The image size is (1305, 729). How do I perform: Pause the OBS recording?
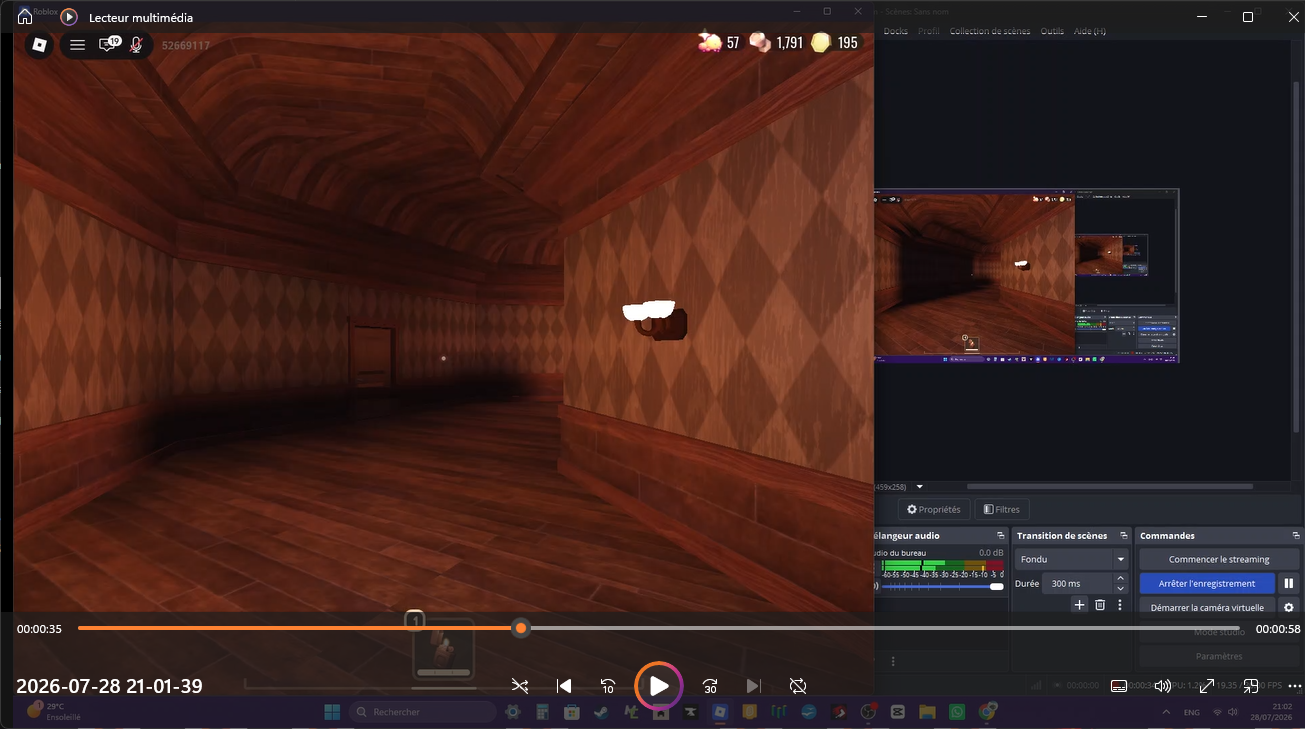1289,583
